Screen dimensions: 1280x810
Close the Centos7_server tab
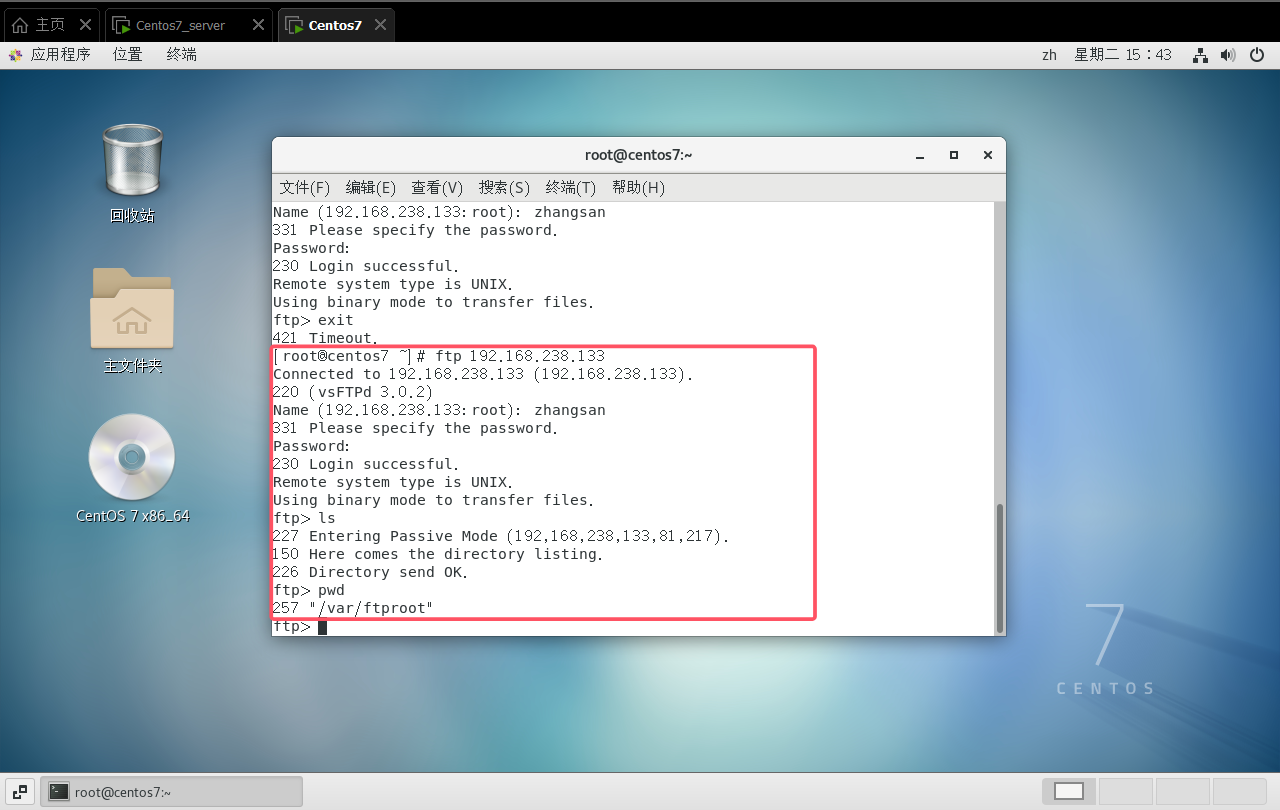point(256,25)
